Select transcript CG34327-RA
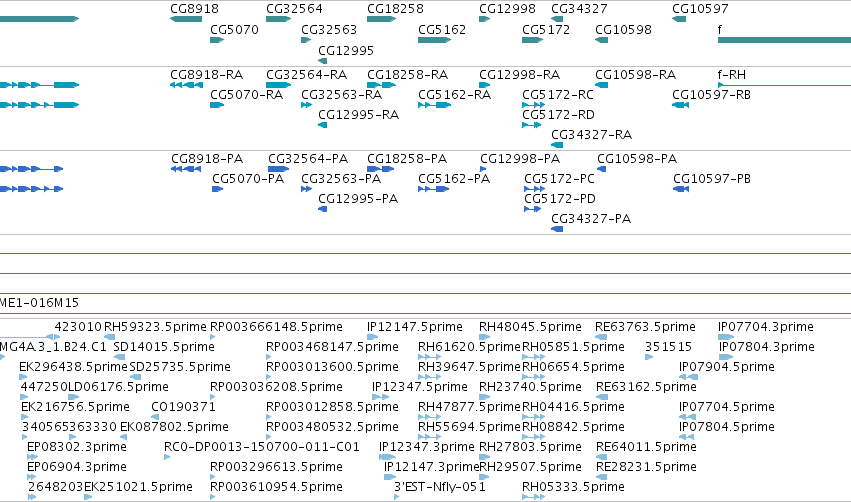 click(591, 135)
